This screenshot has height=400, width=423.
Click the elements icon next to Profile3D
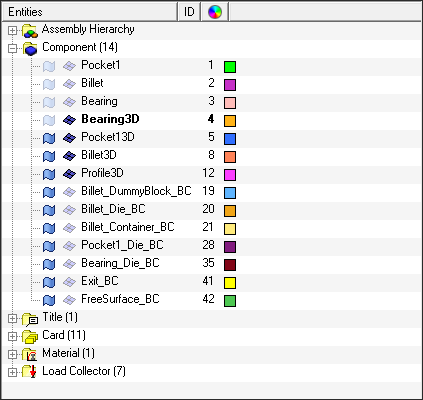[69, 174]
